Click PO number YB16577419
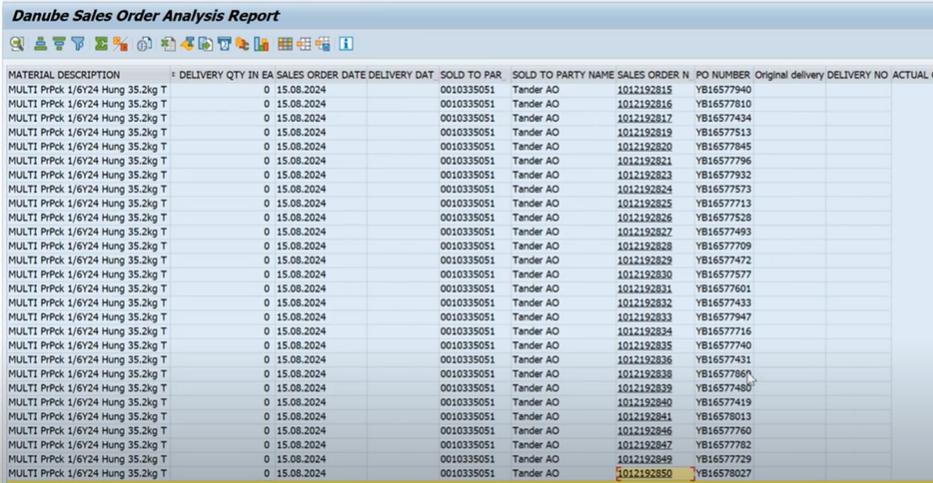This screenshot has height=483, width=933. 724,402
